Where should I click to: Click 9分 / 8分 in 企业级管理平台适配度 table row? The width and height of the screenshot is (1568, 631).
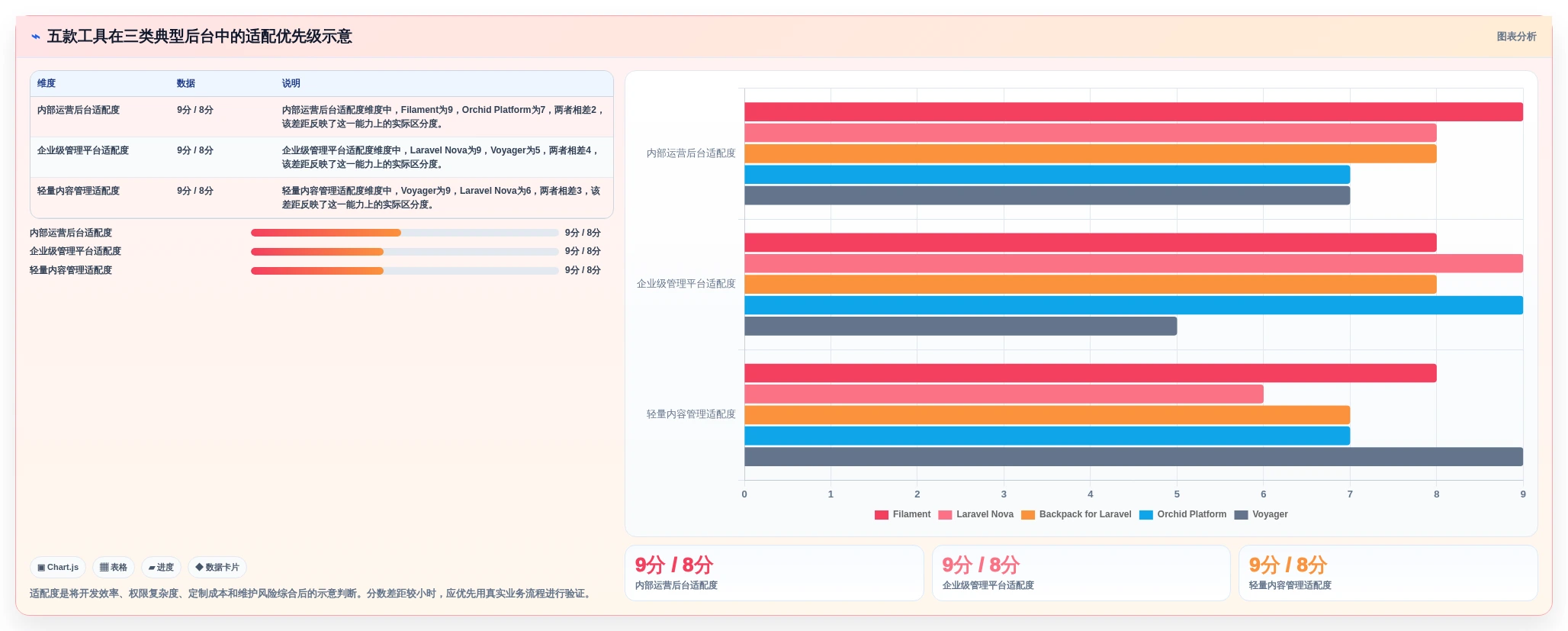(195, 150)
